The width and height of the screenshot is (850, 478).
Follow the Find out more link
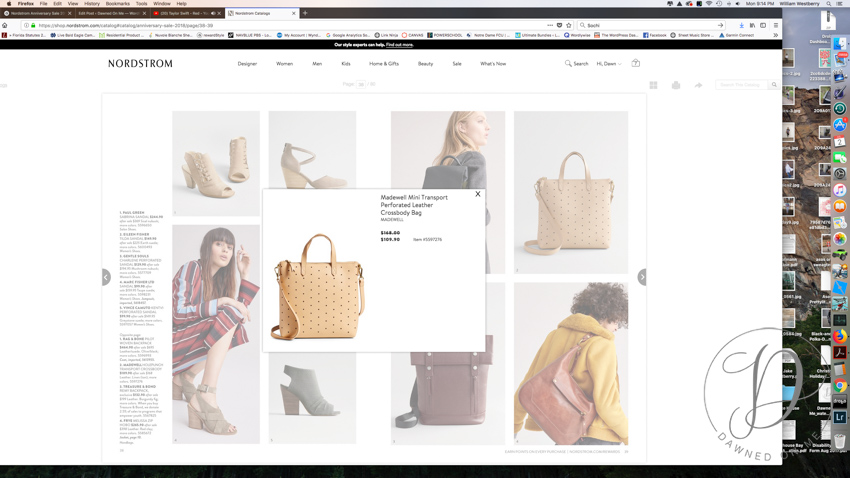coord(400,45)
